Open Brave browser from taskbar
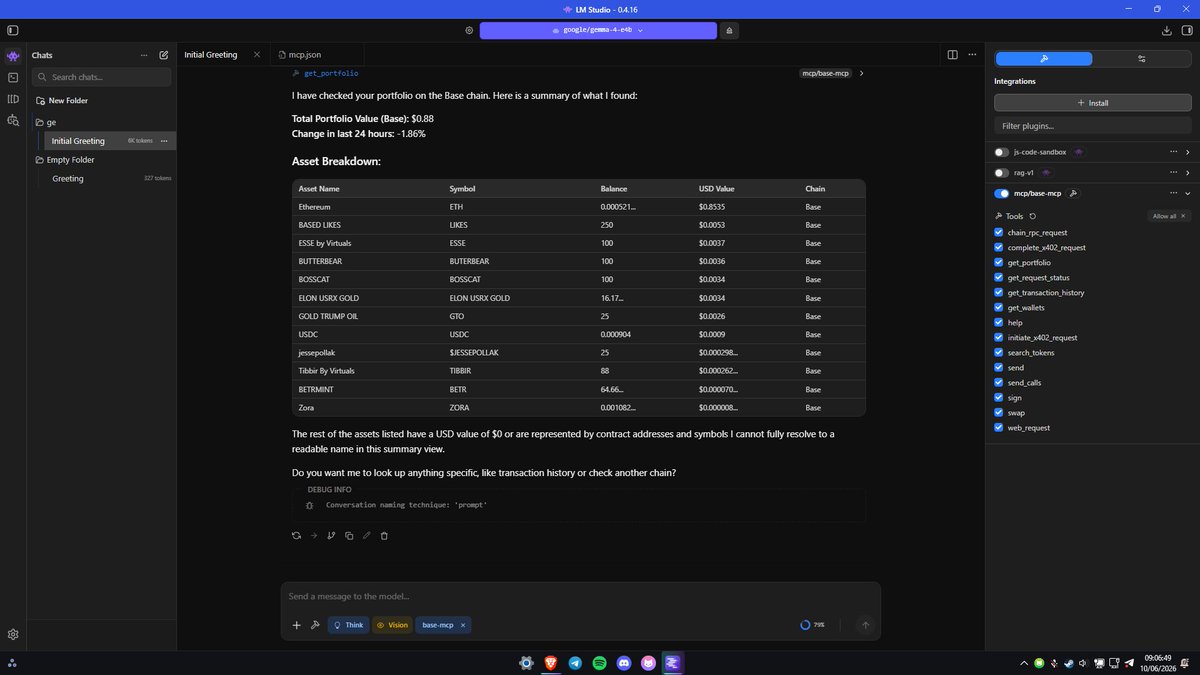 [x=550, y=662]
